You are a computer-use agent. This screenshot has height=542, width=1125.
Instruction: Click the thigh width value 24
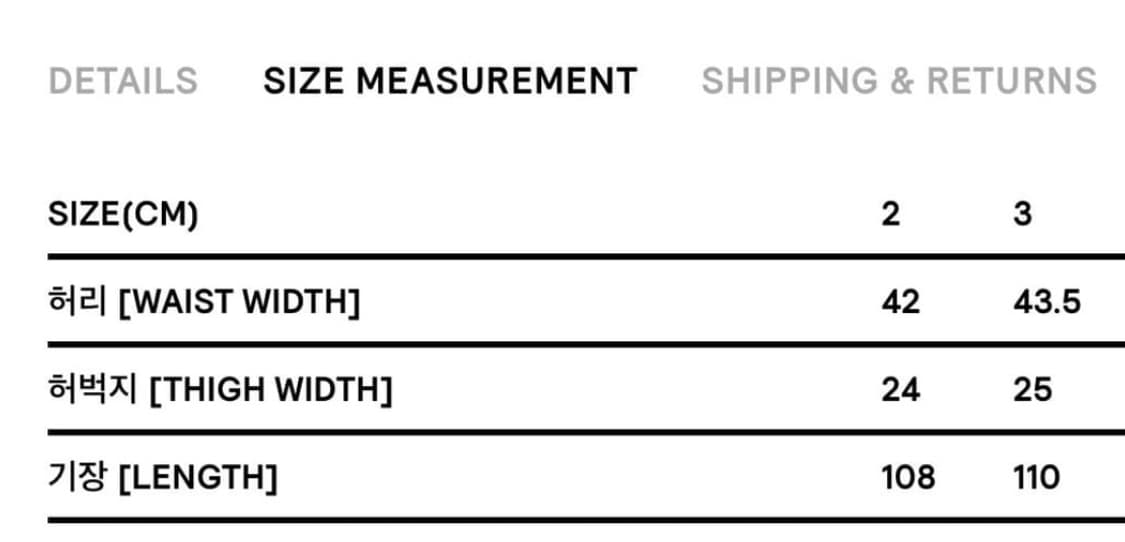pyautogui.click(x=900, y=390)
